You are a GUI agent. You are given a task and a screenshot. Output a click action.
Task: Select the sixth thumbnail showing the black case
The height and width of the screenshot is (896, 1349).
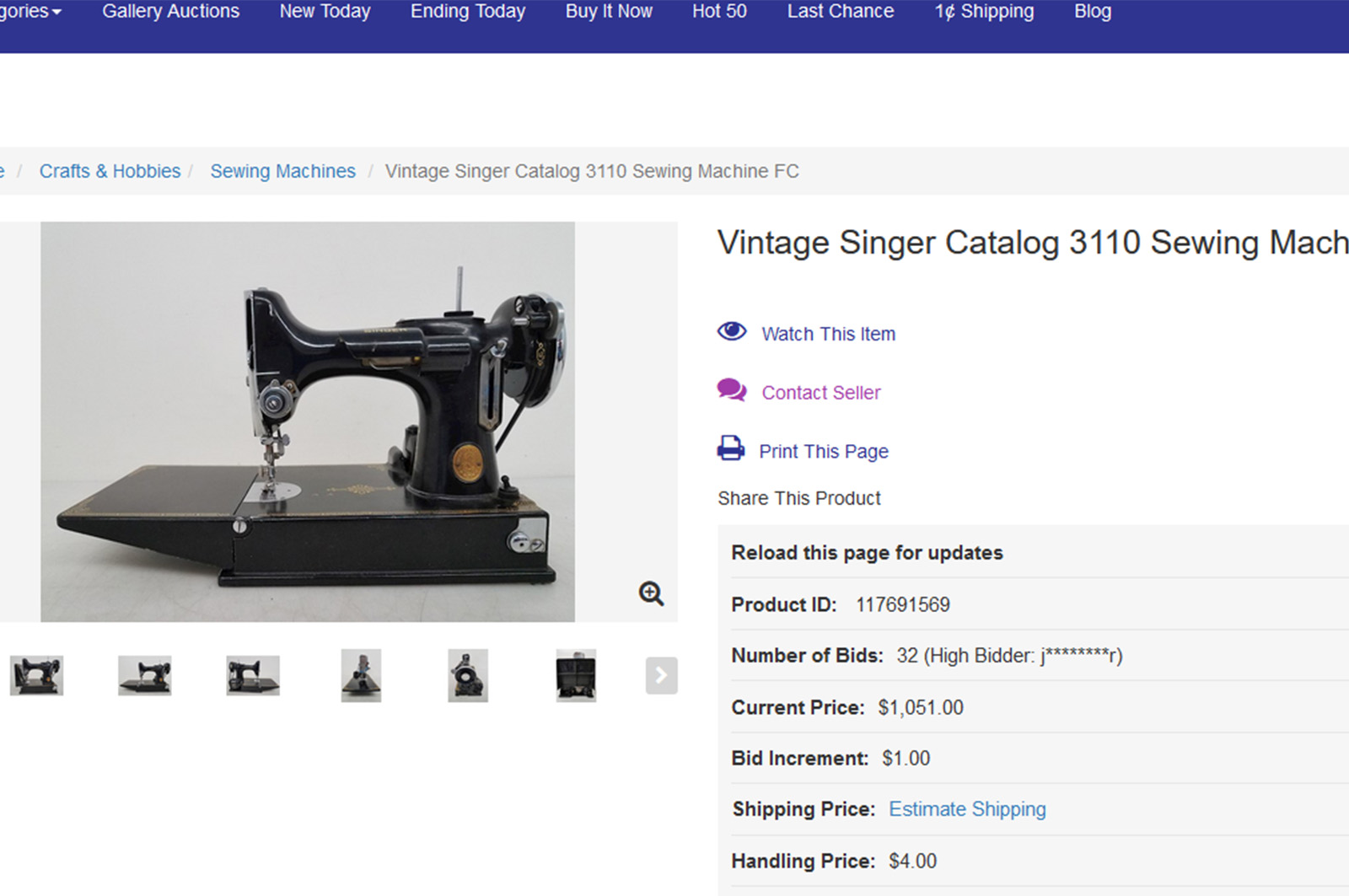(576, 675)
